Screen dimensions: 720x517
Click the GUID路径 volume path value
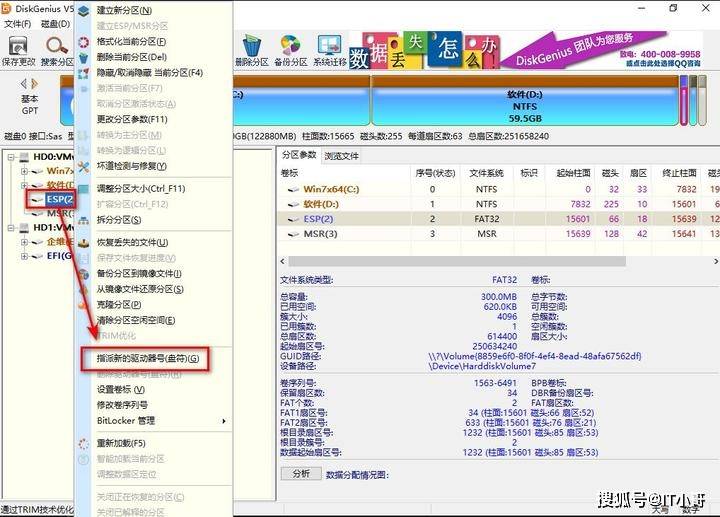pos(534,356)
